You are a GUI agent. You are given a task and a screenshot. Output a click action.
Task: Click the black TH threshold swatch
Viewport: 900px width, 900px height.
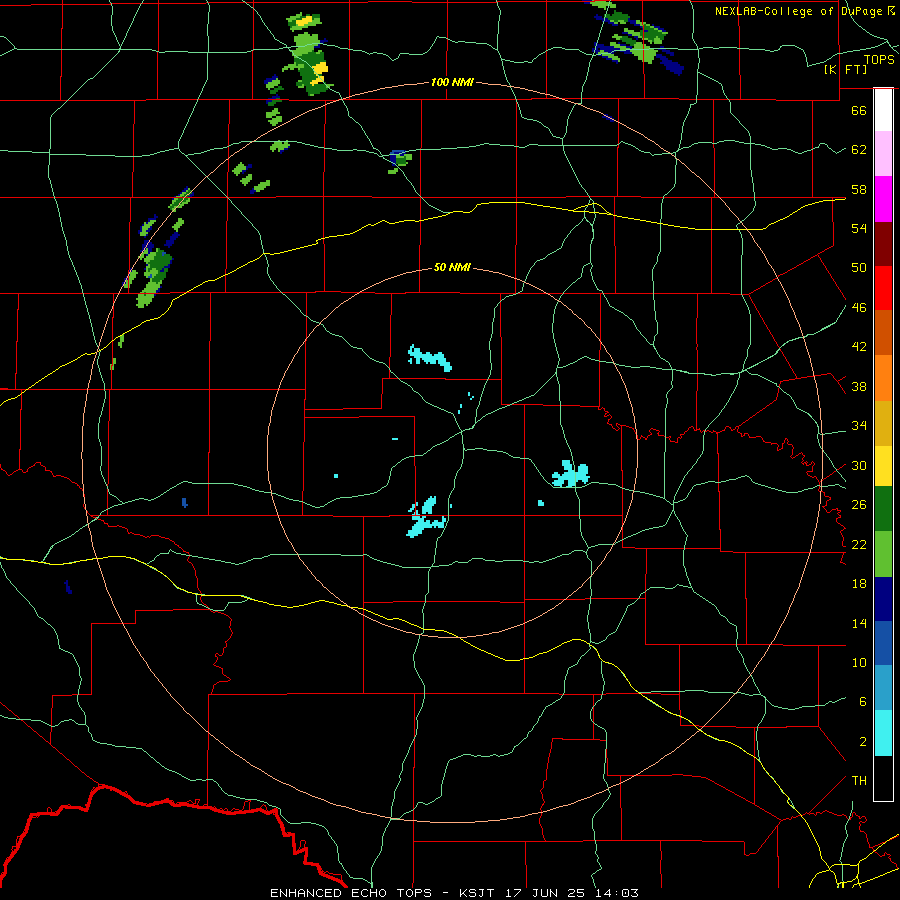(x=883, y=778)
